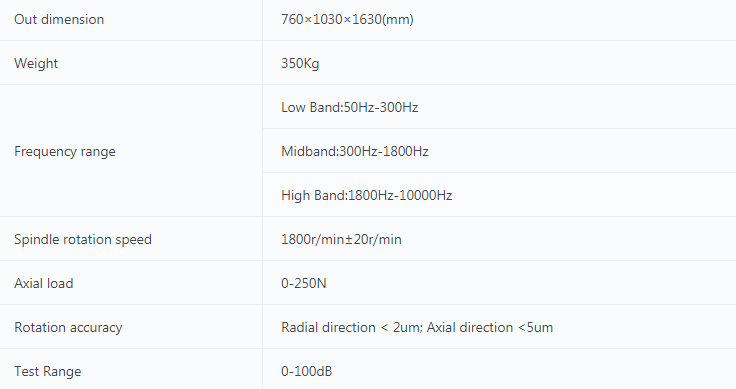Screen dimensions: 736x389
Task: Select Low Band:50Hz-300Hz text
Action: pyautogui.click(x=350, y=107)
